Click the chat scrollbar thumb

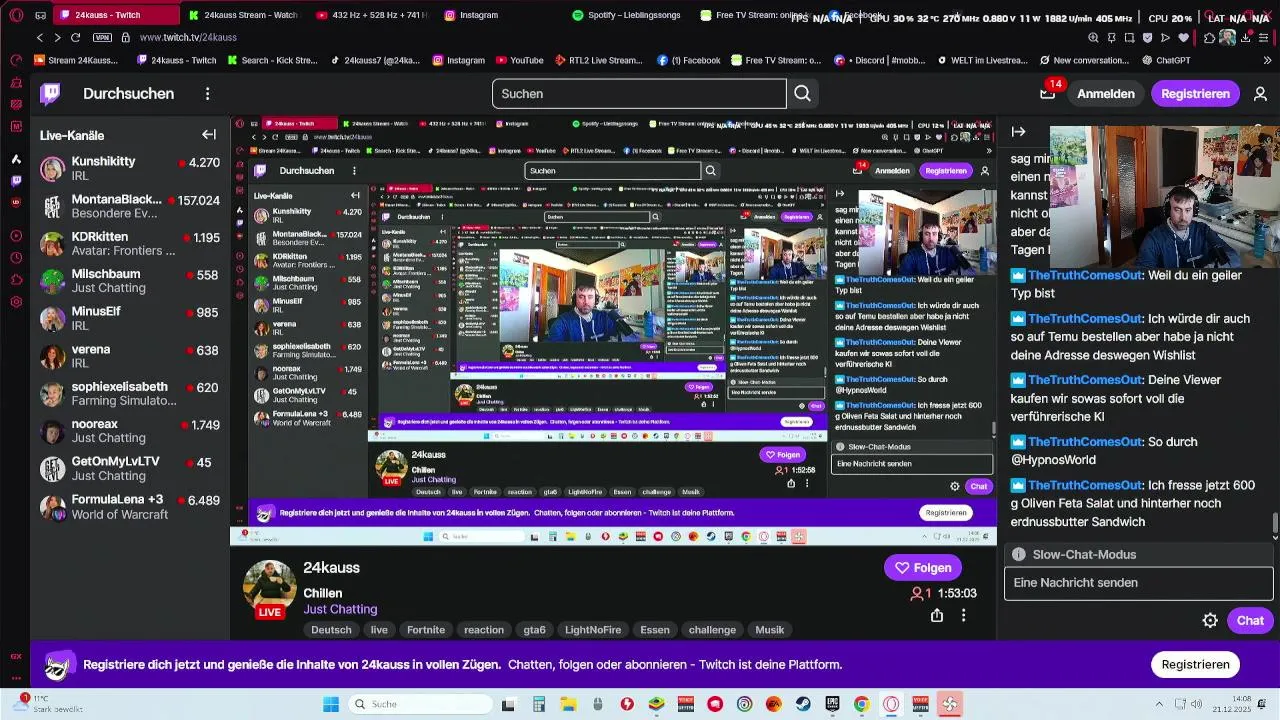click(1275, 524)
